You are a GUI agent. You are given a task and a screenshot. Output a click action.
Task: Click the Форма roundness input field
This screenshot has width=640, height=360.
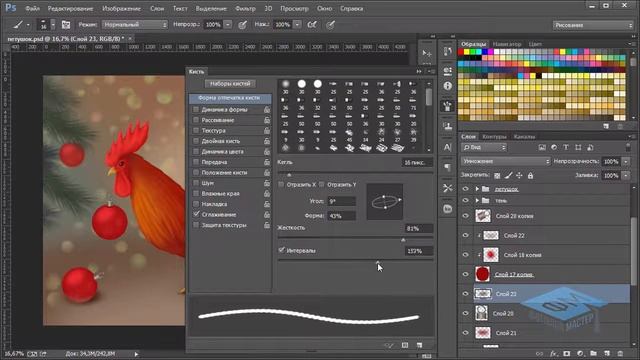(342, 216)
